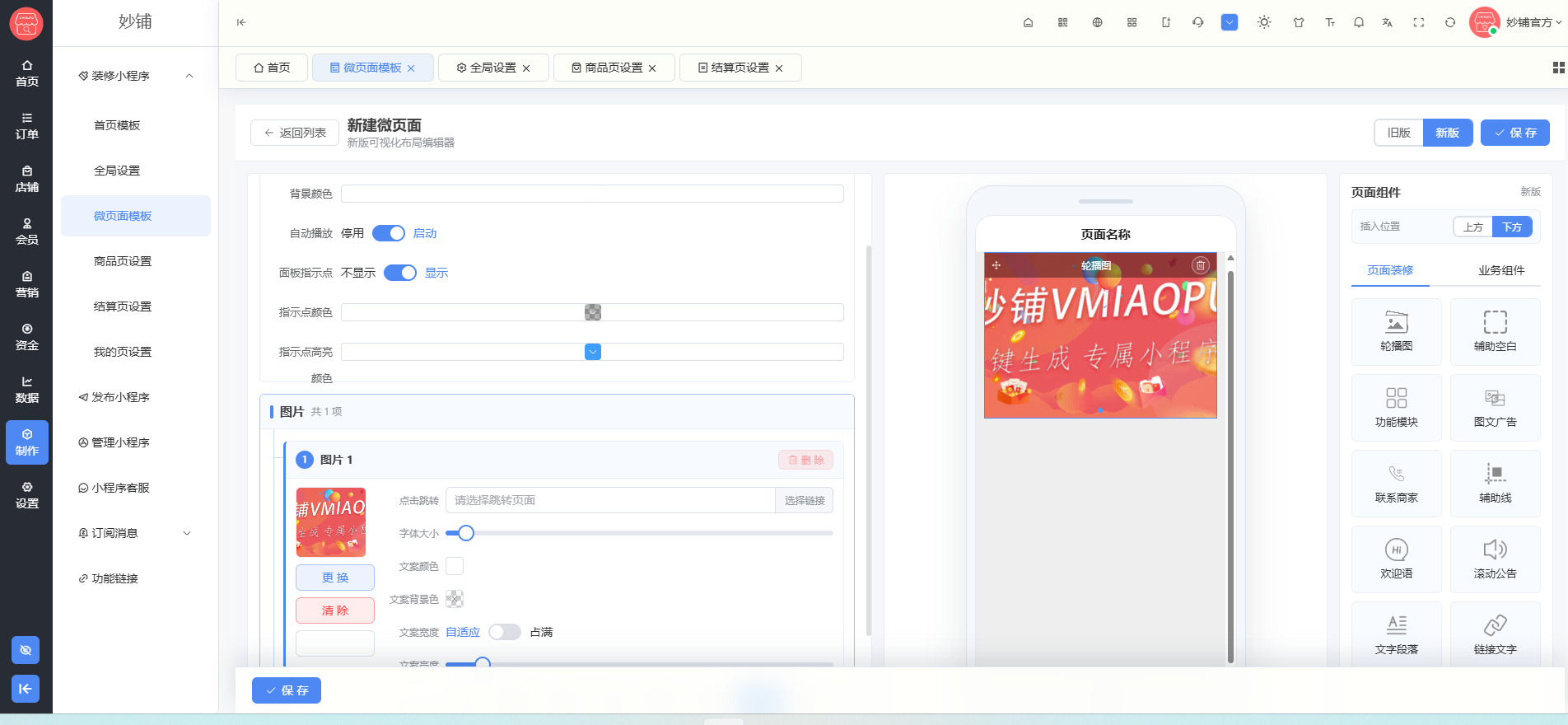Add the 功能模块 function module component
The width and height of the screenshot is (1568, 725).
(x=1396, y=408)
